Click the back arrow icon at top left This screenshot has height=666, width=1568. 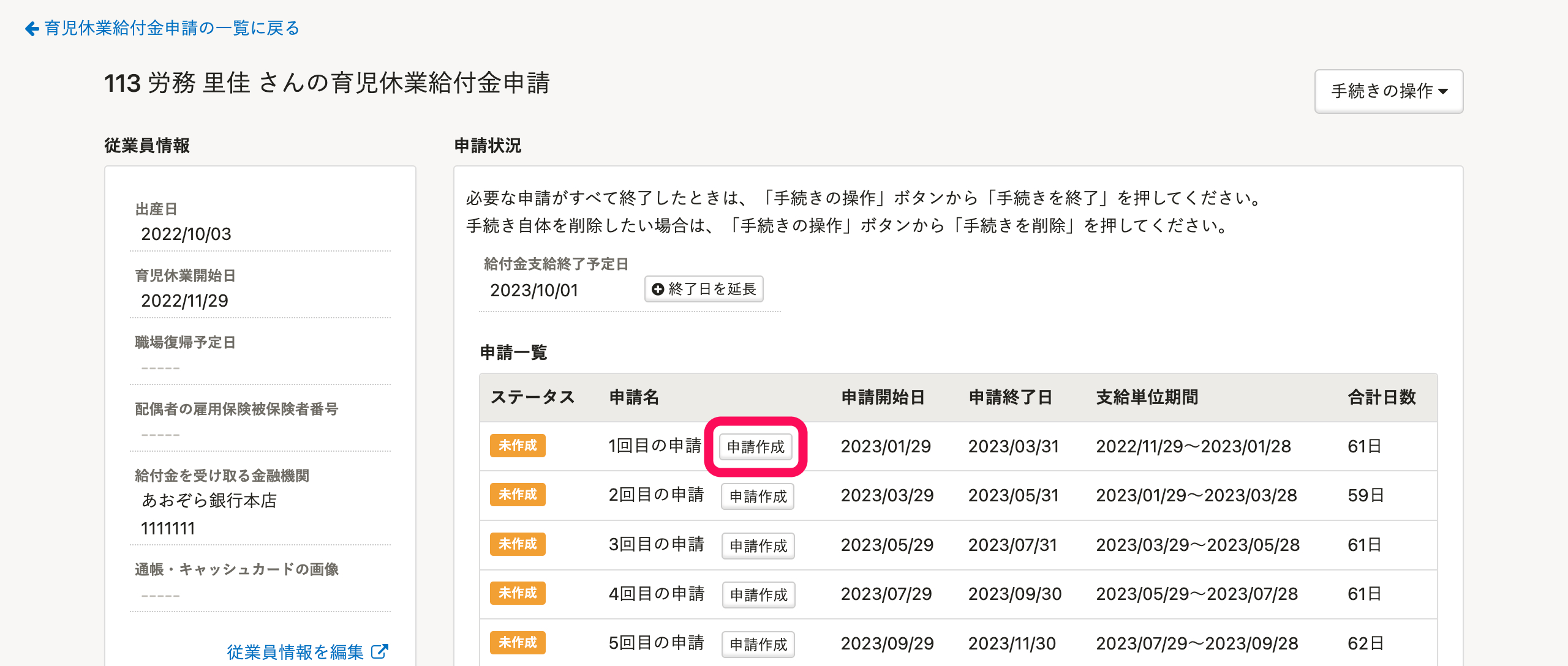pyautogui.click(x=32, y=29)
